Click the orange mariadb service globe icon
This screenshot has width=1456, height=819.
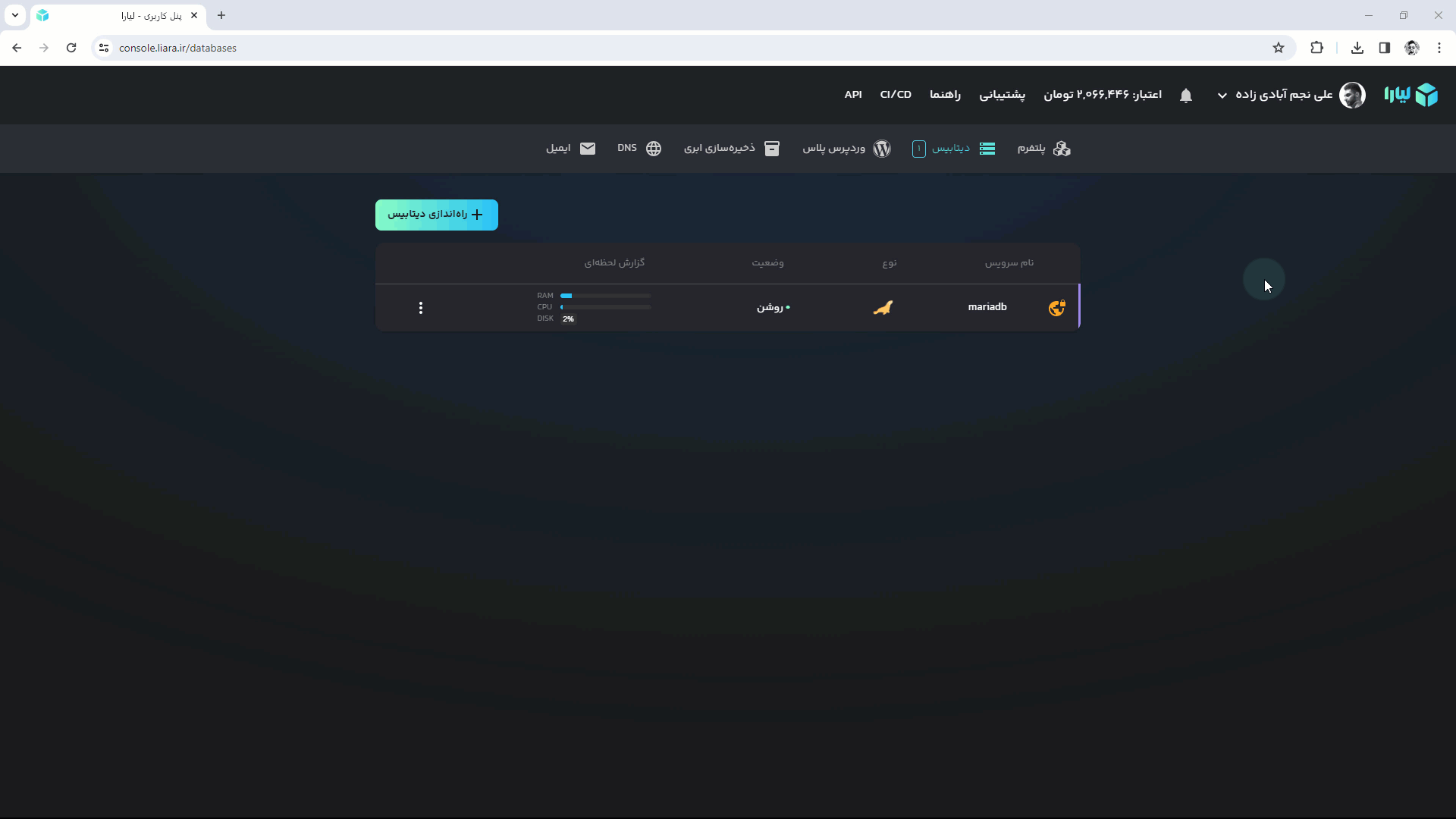[1056, 308]
